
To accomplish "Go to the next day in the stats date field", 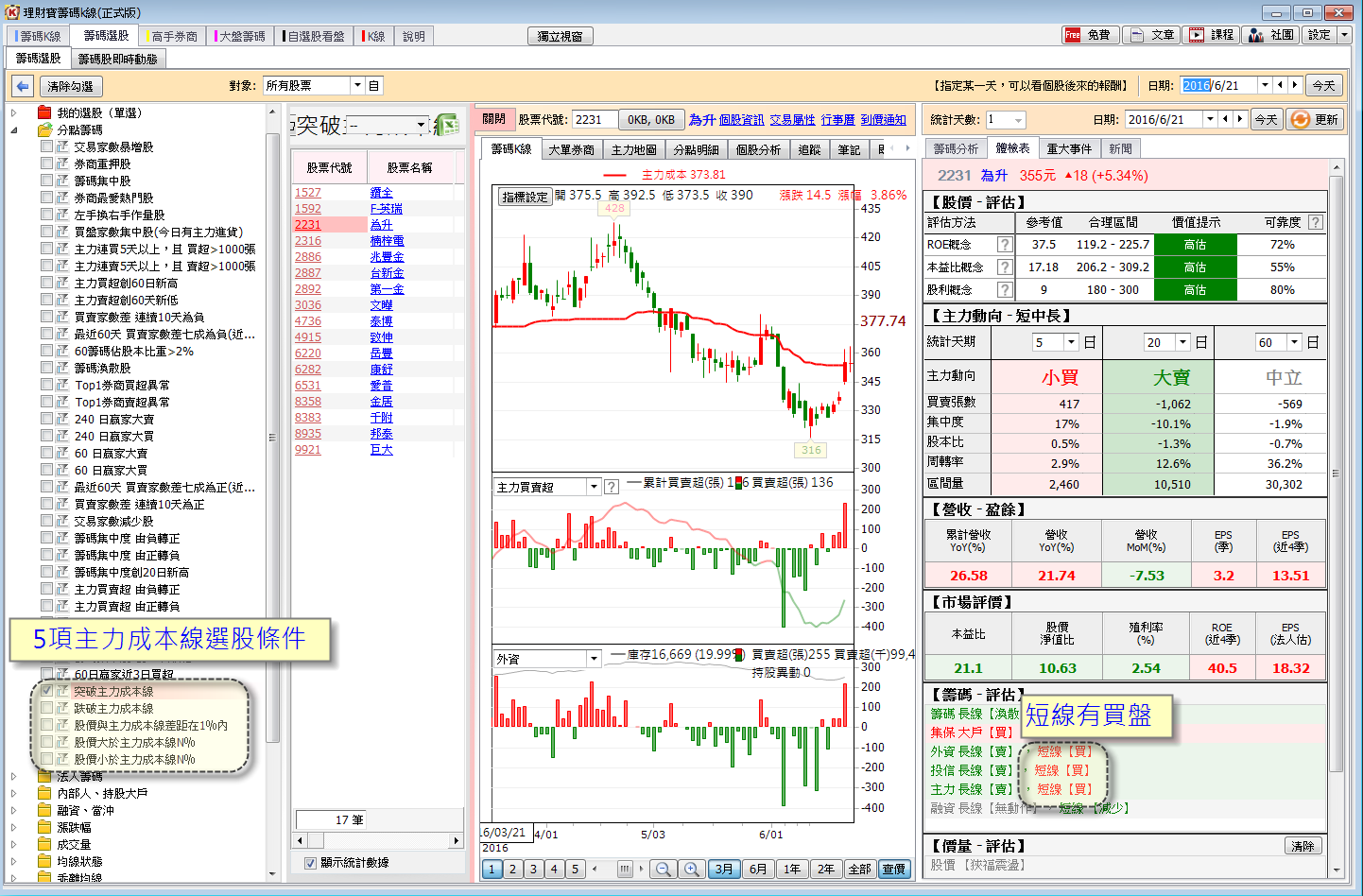I will [x=1239, y=119].
